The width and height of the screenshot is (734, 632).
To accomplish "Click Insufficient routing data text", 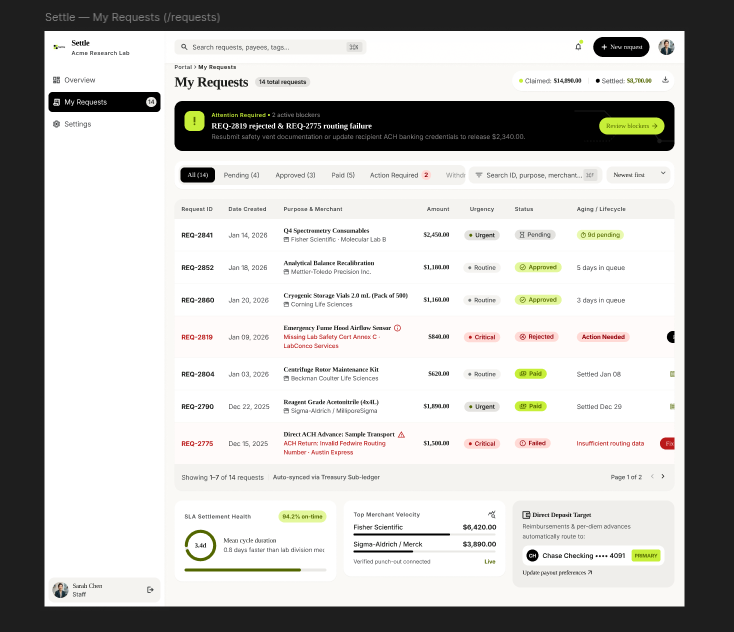I will point(610,443).
